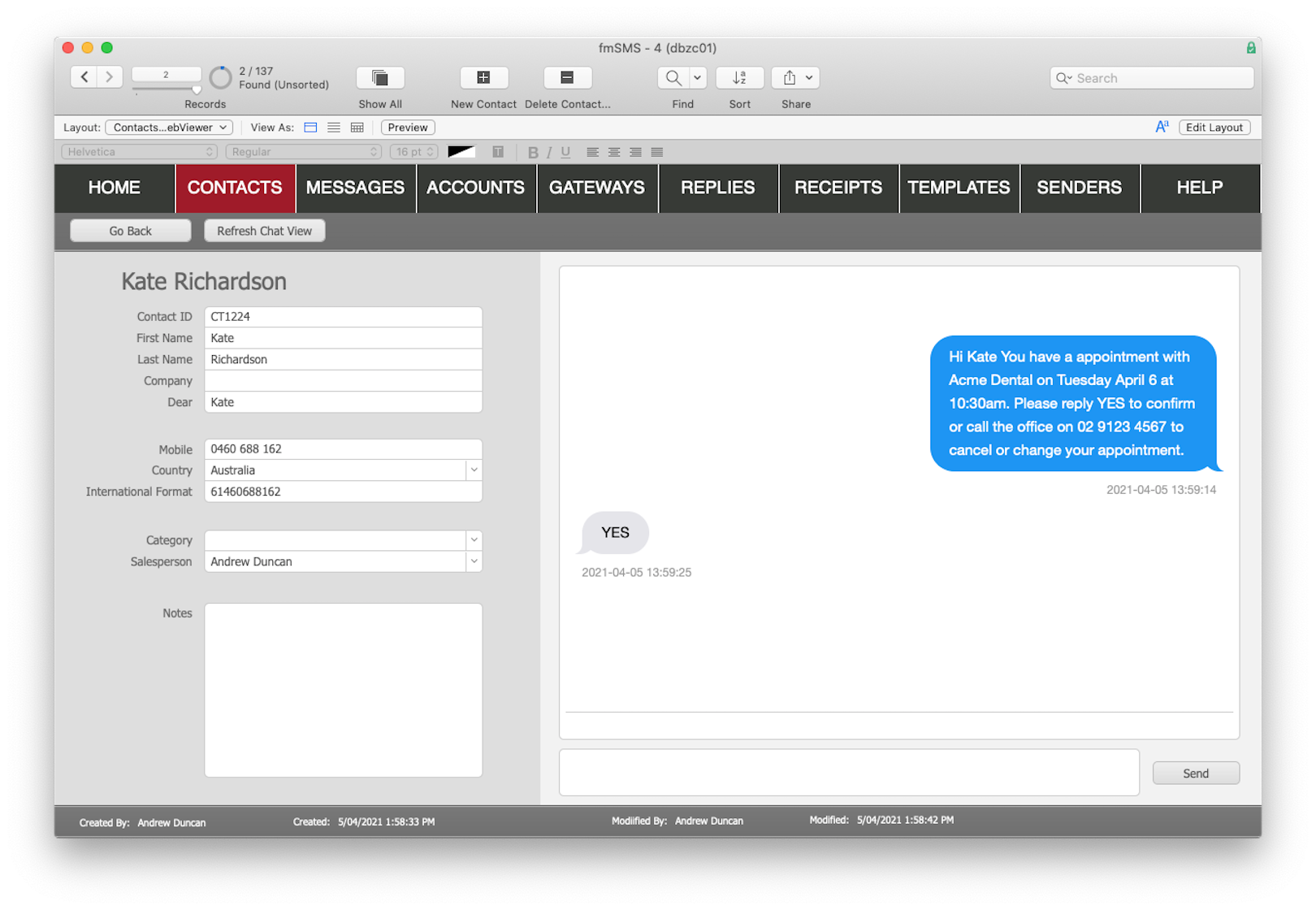The image size is (1316, 910).
Task: Click Refresh Chat View button
Action: point(265,231)
